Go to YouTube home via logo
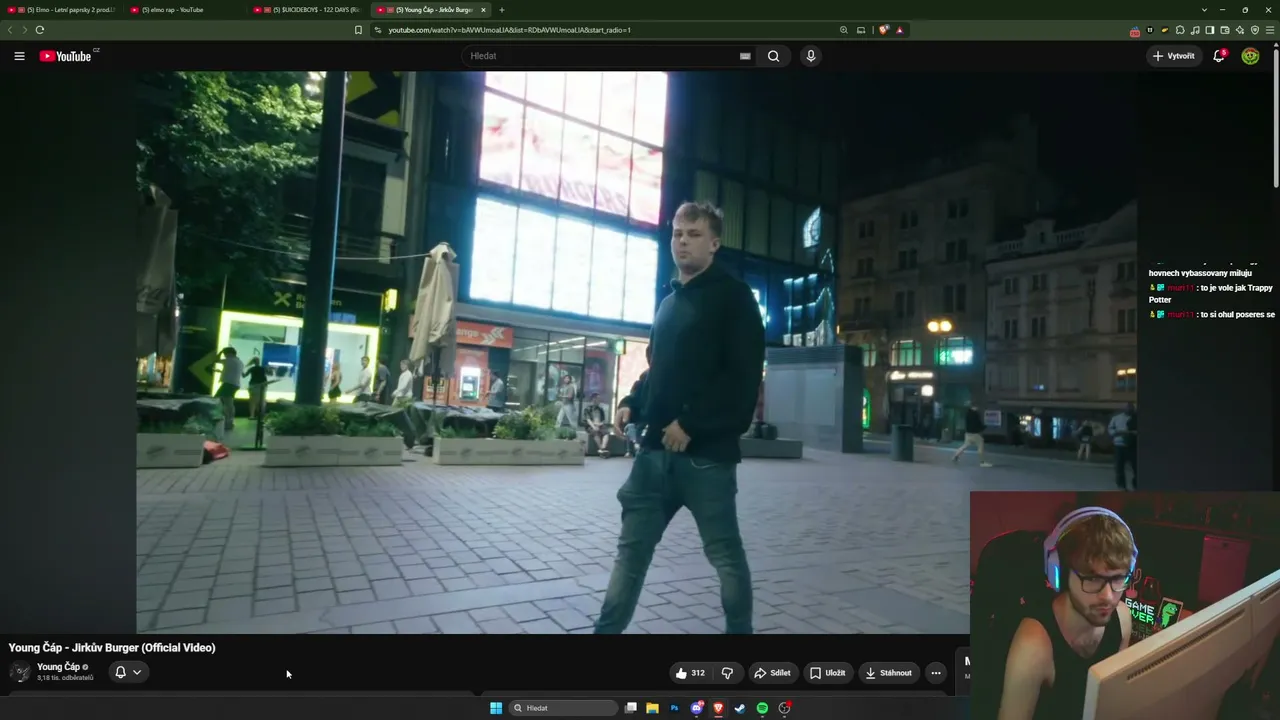 click(65, 56)
